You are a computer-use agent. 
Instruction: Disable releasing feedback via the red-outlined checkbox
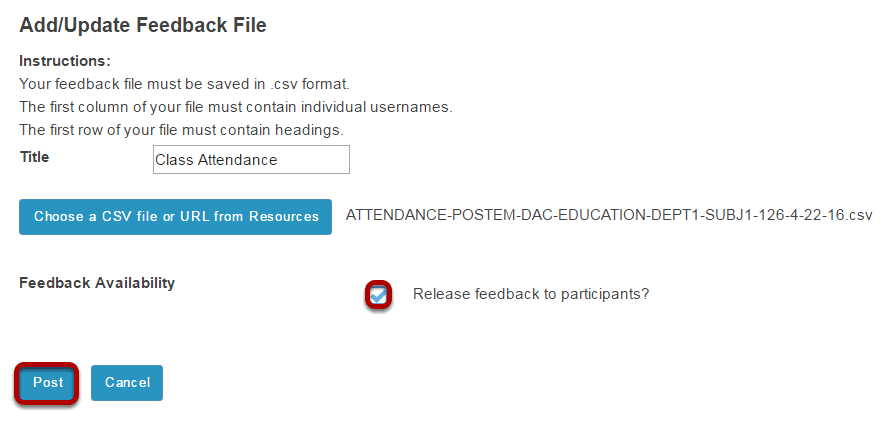[x=378, y=295]
